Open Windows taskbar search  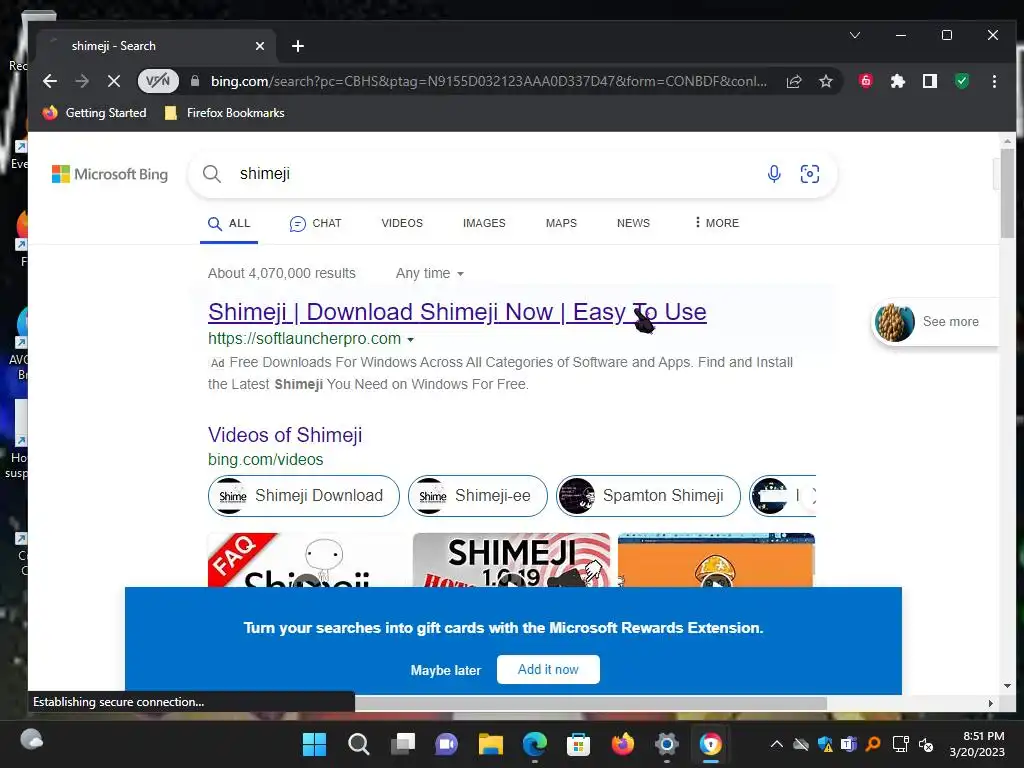pos(359,744)
